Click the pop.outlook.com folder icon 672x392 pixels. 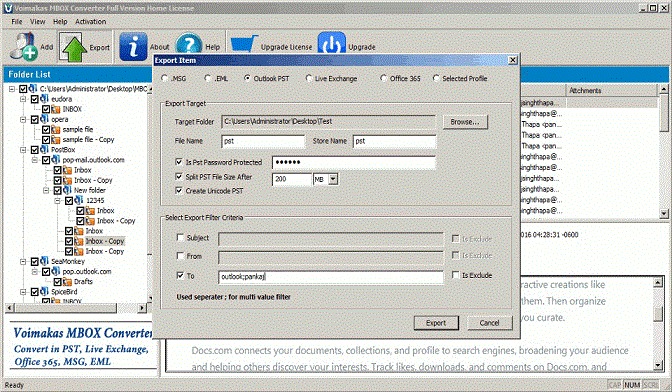coord(56,271)
